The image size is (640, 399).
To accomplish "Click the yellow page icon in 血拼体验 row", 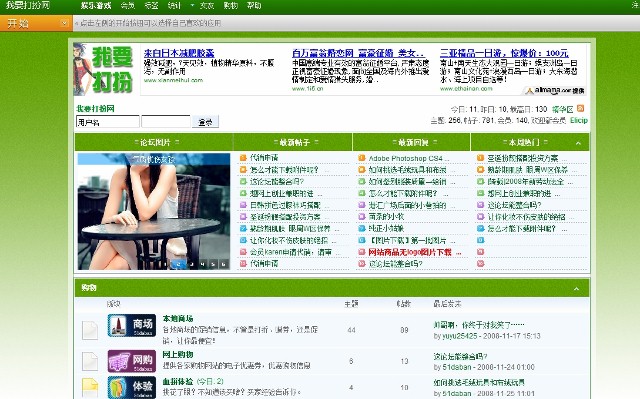I will coord(90,388).
